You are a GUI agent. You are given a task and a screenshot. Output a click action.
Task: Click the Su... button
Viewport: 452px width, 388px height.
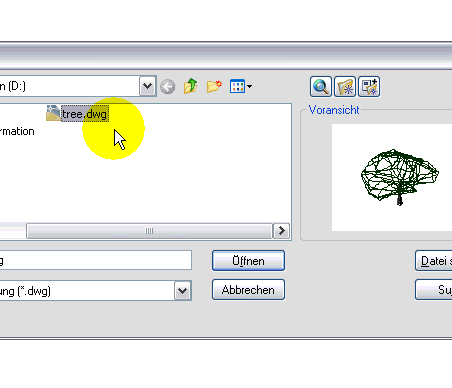(434, 290)
